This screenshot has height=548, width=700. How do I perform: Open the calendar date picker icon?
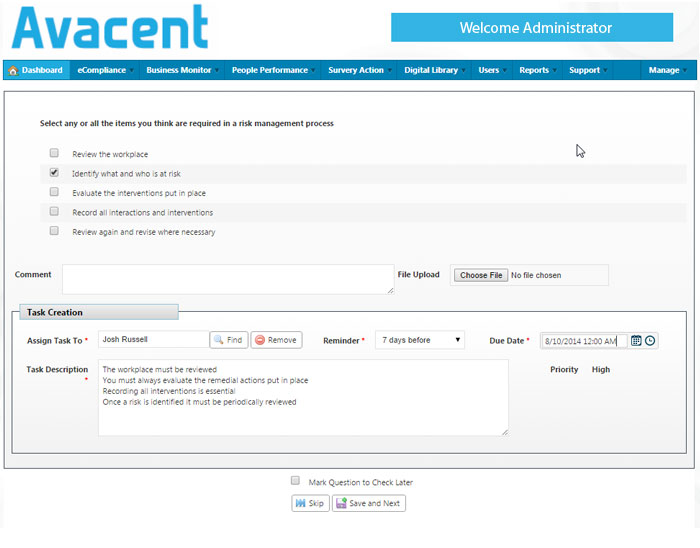point(636,341)
